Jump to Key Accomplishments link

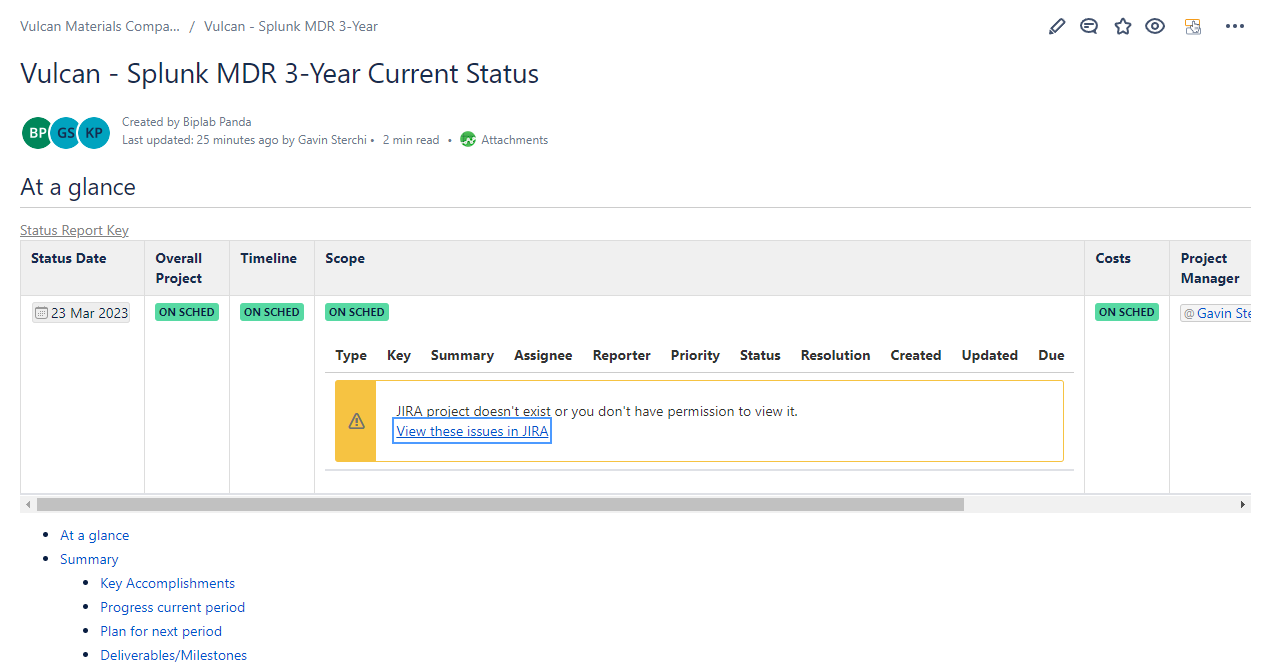pyautogui.click(x=167, y=583)
